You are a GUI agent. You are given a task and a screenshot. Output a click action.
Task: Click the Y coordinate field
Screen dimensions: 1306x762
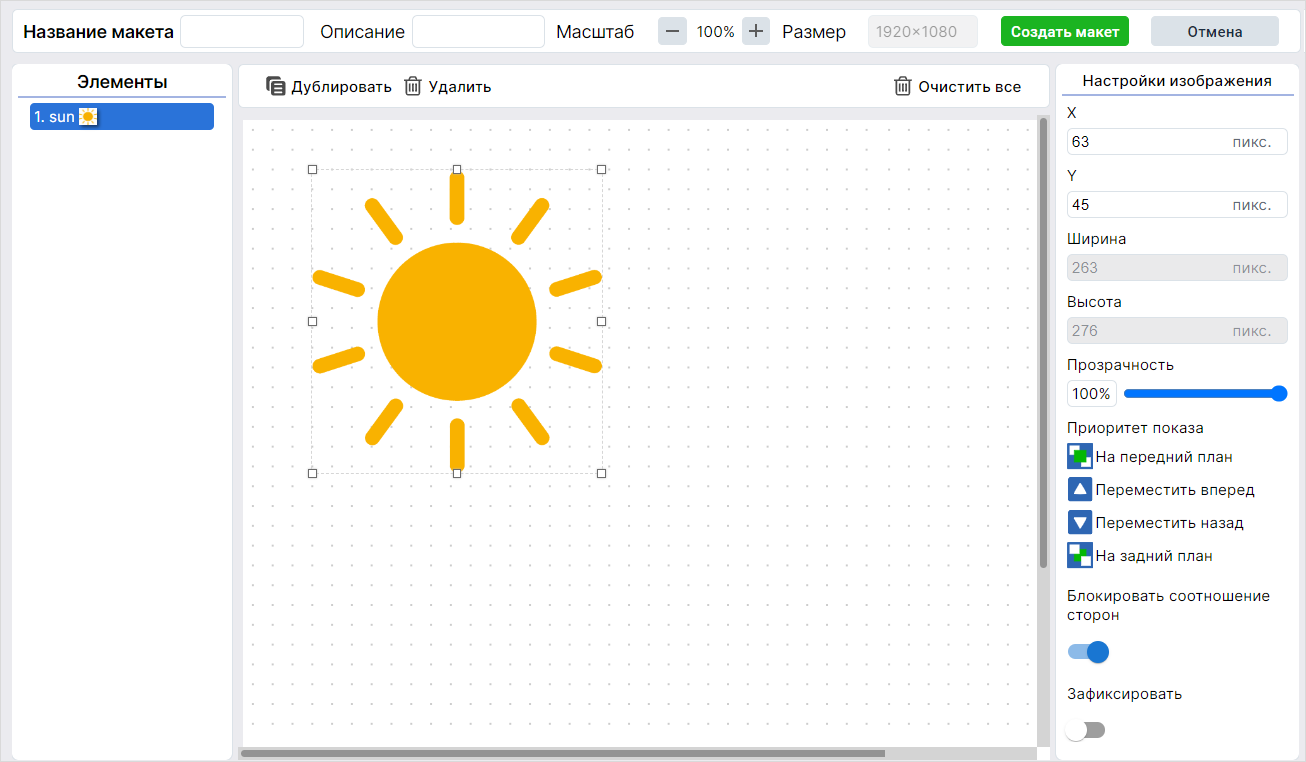(x=1147, y=205)
